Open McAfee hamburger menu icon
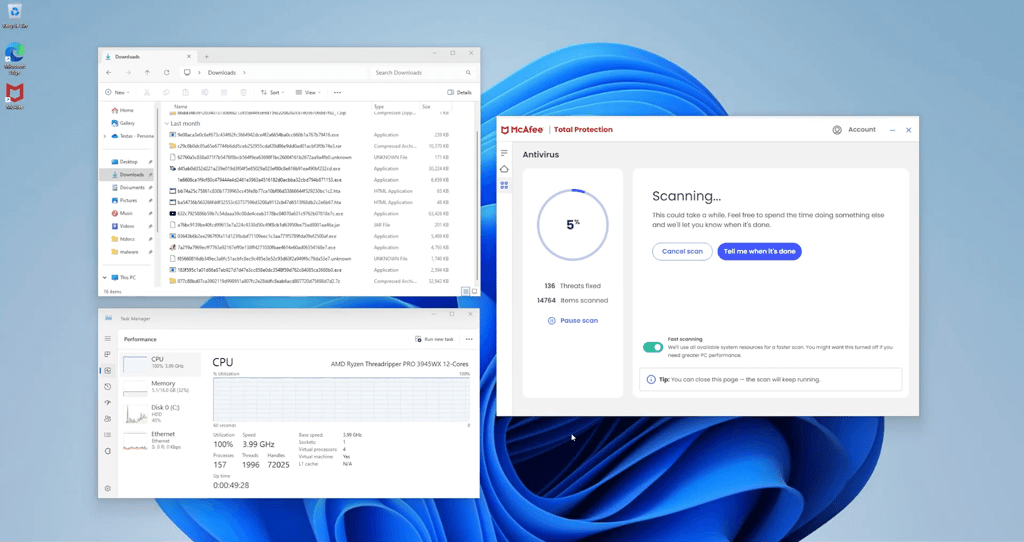The image size is (1024, 542). [504, 153]
